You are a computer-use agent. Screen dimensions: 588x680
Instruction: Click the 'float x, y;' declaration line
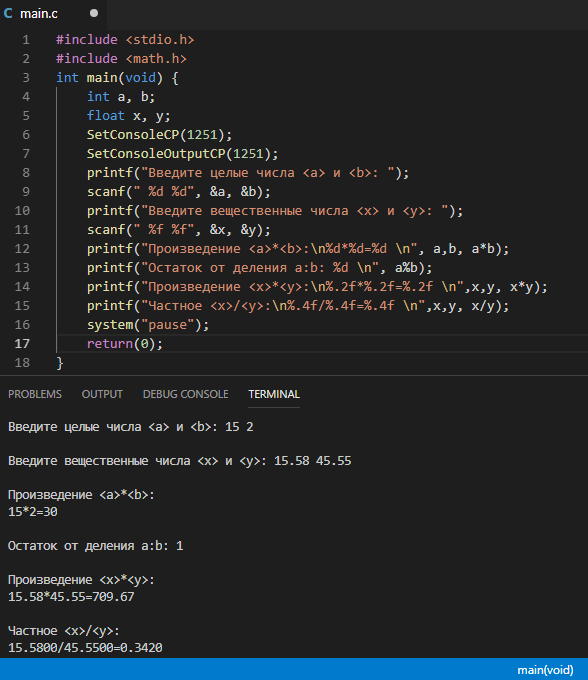coord(129,116)
